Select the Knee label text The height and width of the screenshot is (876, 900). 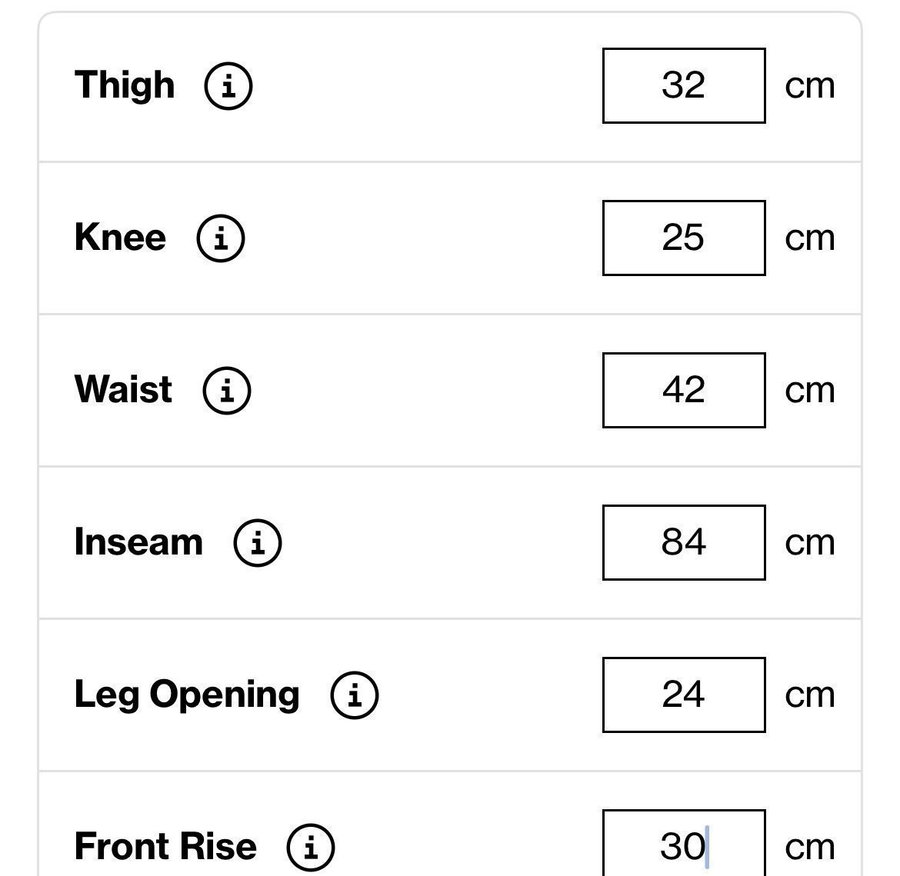coord(120,238)
